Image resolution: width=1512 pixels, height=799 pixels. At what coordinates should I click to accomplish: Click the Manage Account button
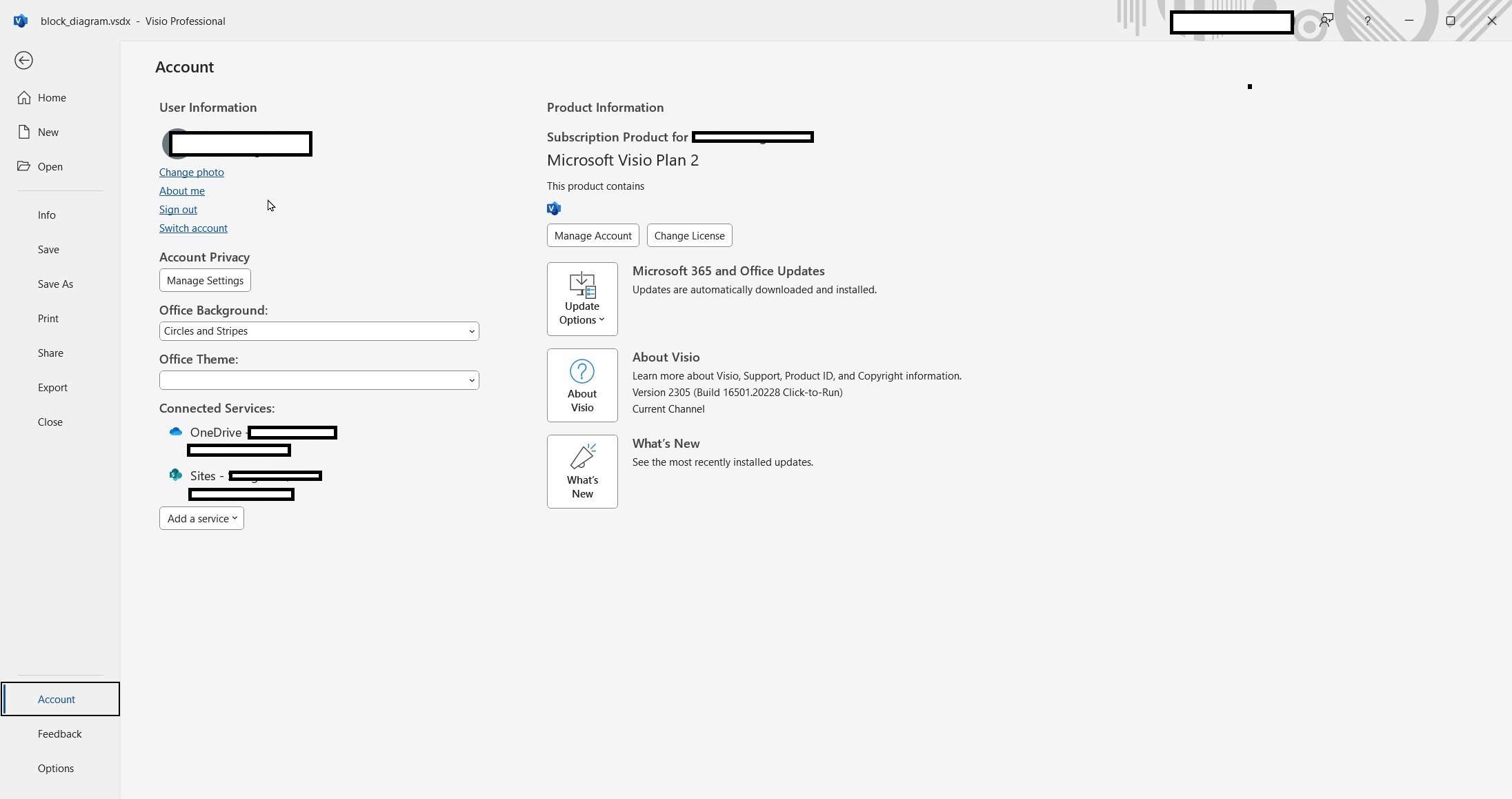[x=593, y=235]
